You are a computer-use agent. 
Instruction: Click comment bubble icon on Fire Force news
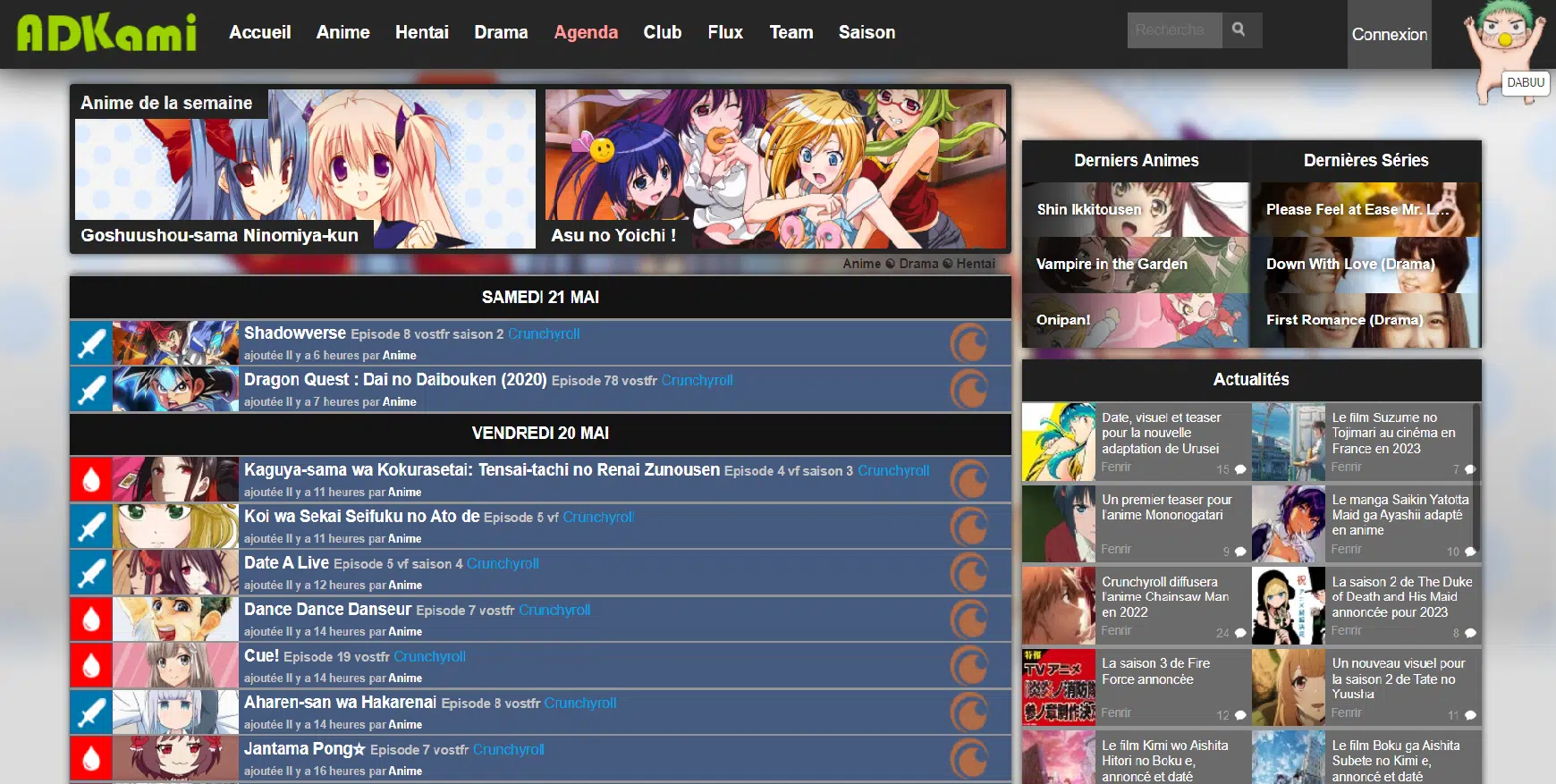pyautogui.click(x=1240, y=715)
